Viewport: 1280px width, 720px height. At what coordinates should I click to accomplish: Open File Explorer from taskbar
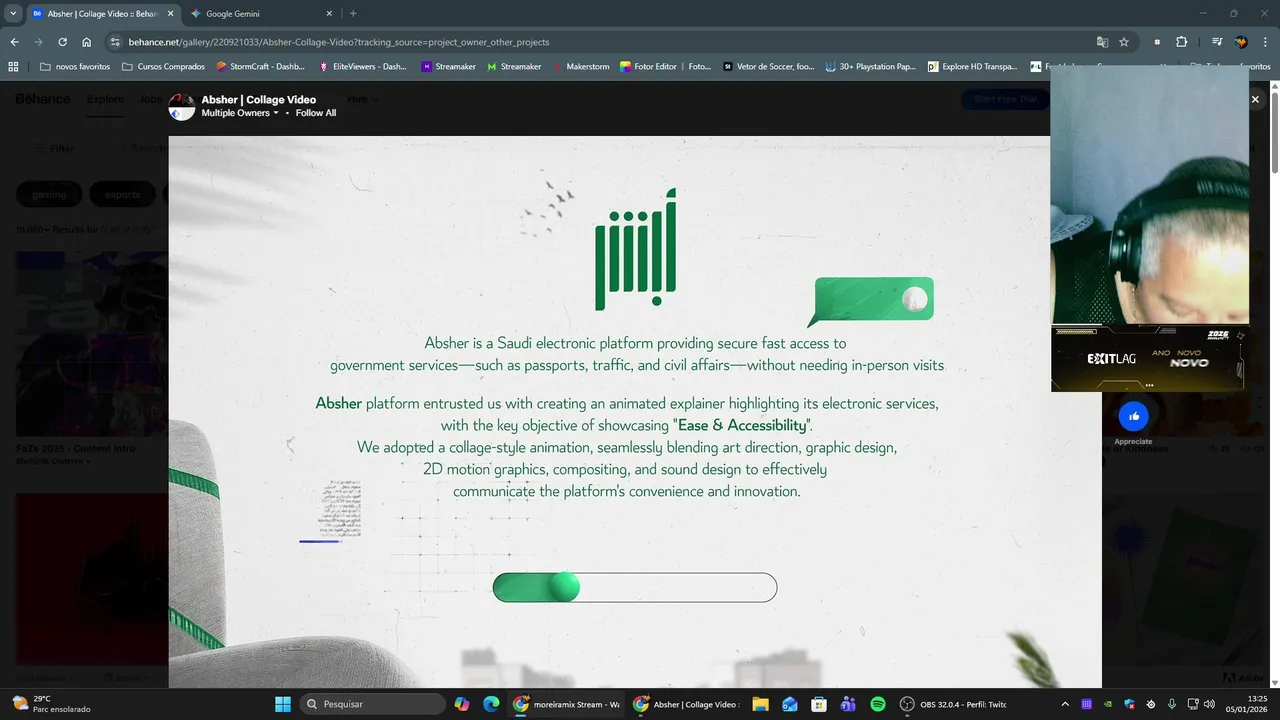pos(760,704)
